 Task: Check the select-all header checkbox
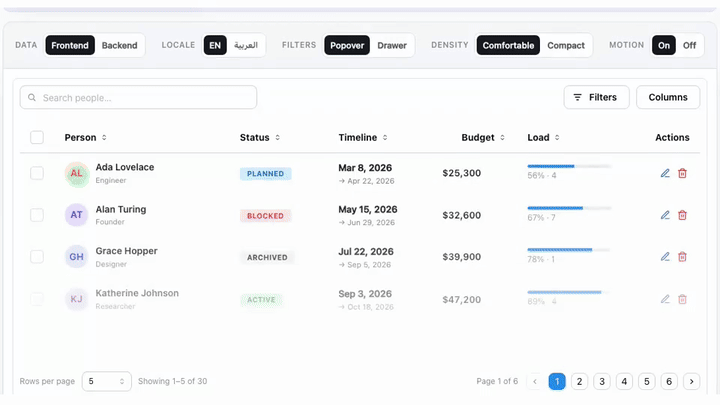pos(37,137)
